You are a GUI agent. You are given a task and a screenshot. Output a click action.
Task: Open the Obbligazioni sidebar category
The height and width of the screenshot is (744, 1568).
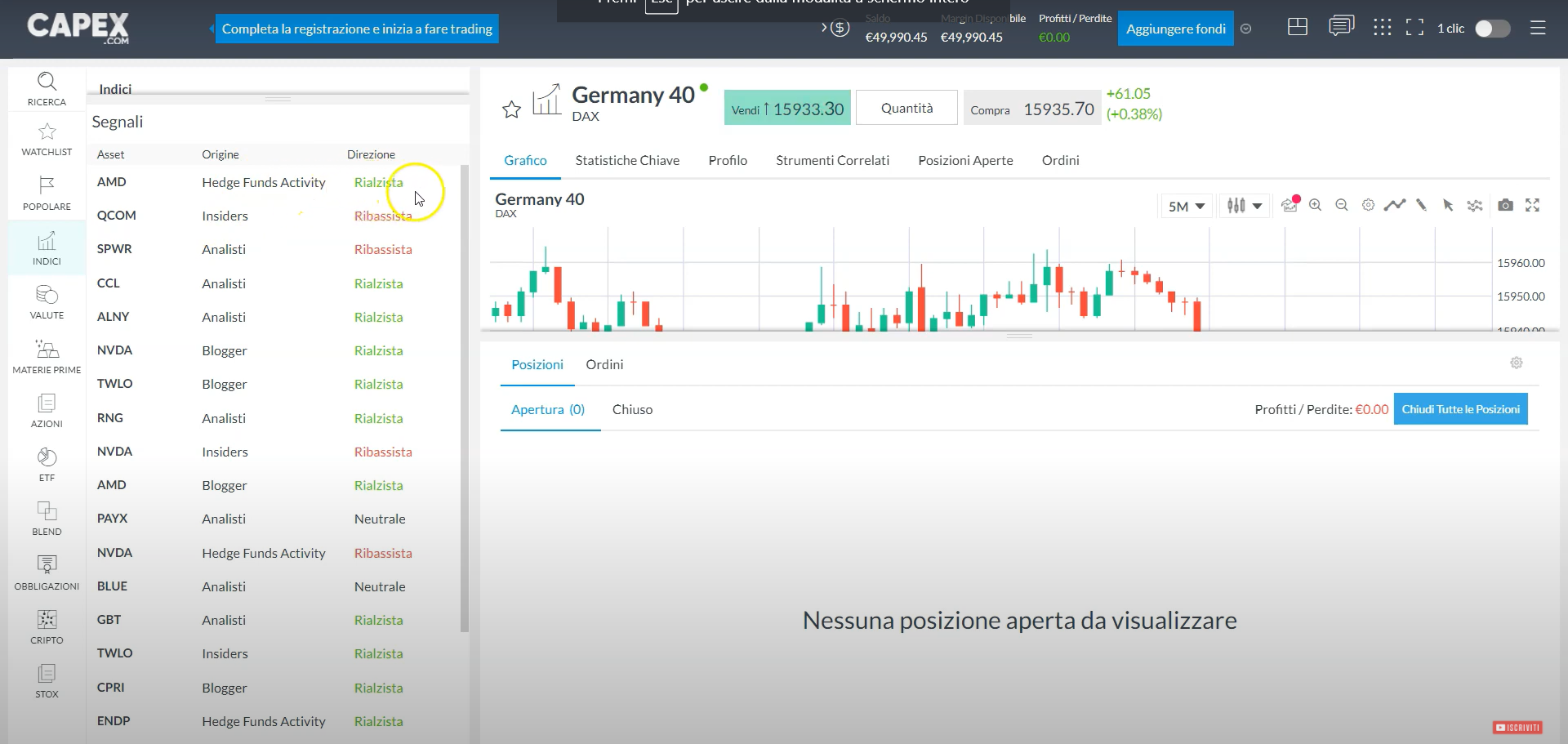[47, 573]
